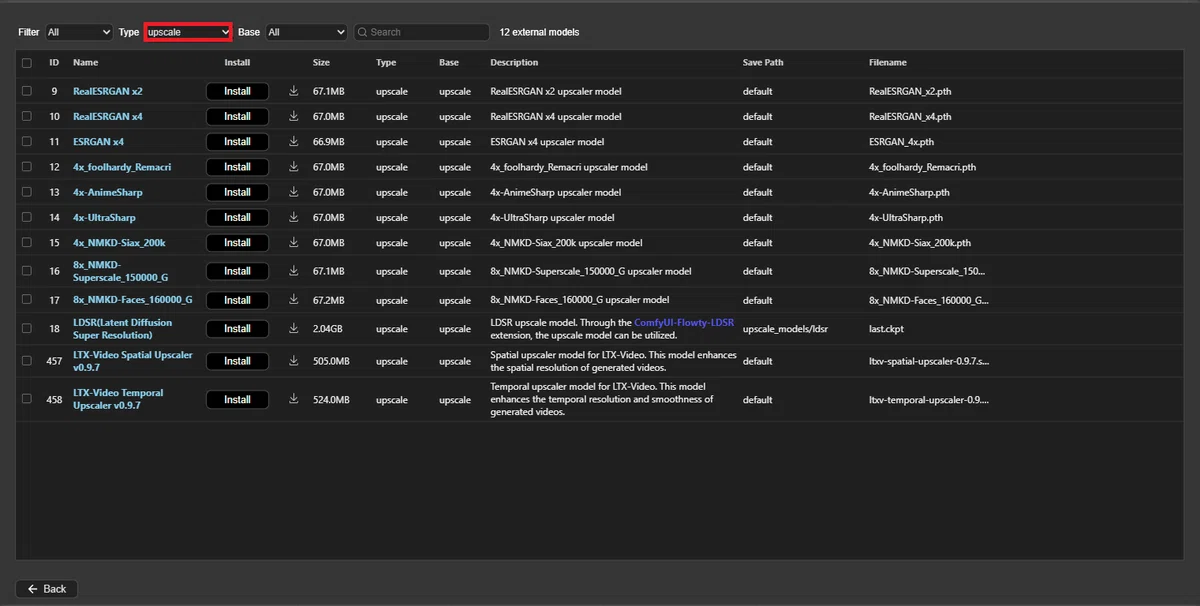The image size is (1200, 606).
Task: Install the LDSR model
Action: tap(237, 328)
